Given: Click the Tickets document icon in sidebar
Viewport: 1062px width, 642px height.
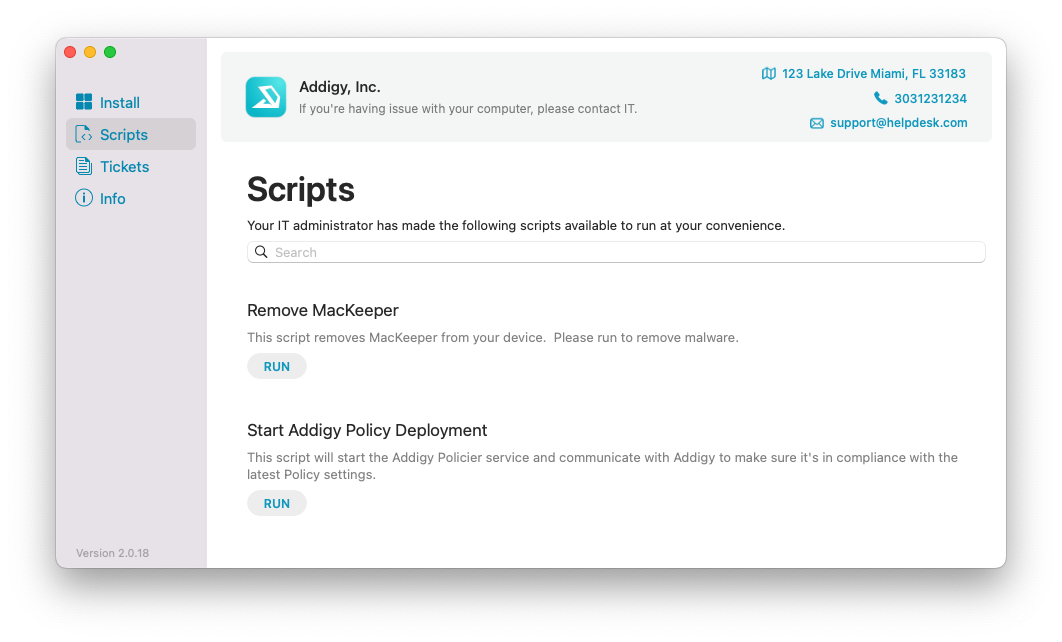Looking at the screenshot, I should click(x=84, y=166).
